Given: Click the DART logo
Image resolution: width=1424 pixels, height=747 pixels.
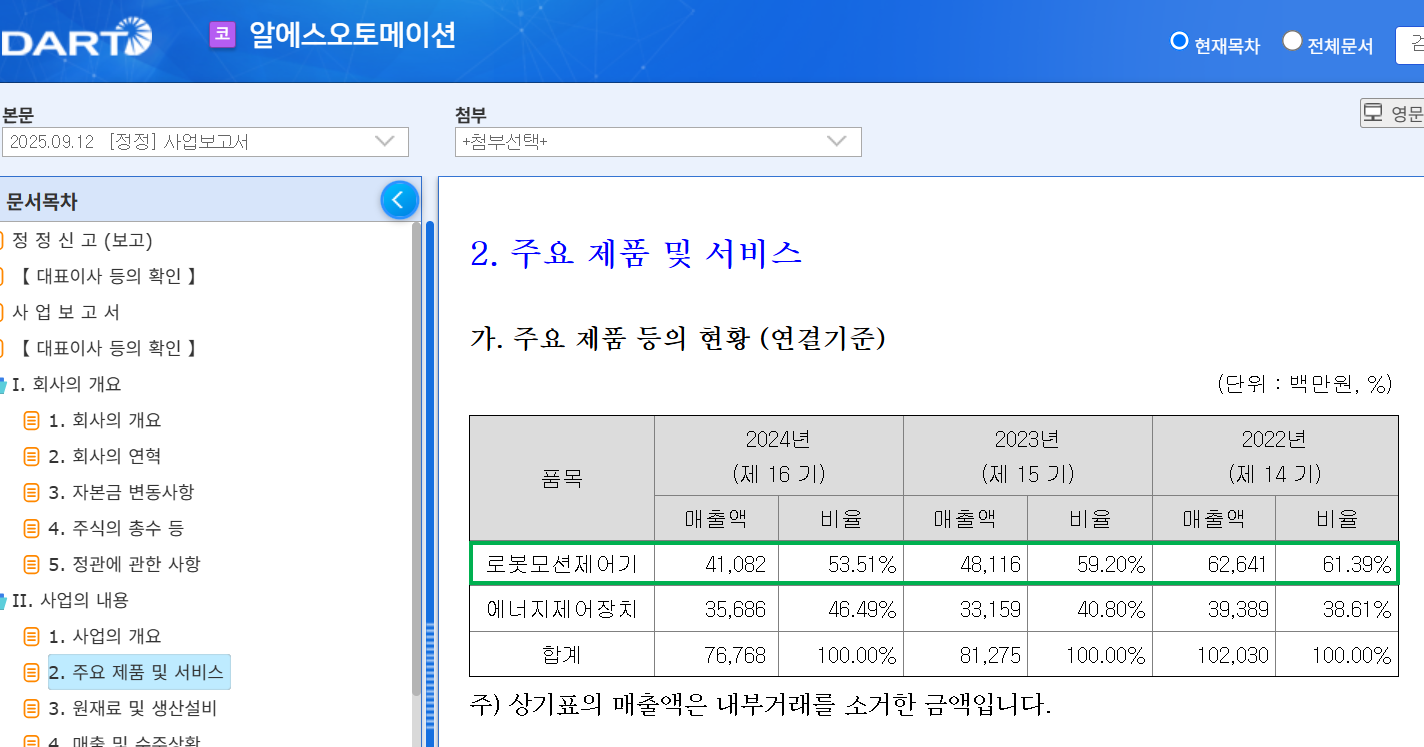Looking at the screenshot, I should coord(75,38).
